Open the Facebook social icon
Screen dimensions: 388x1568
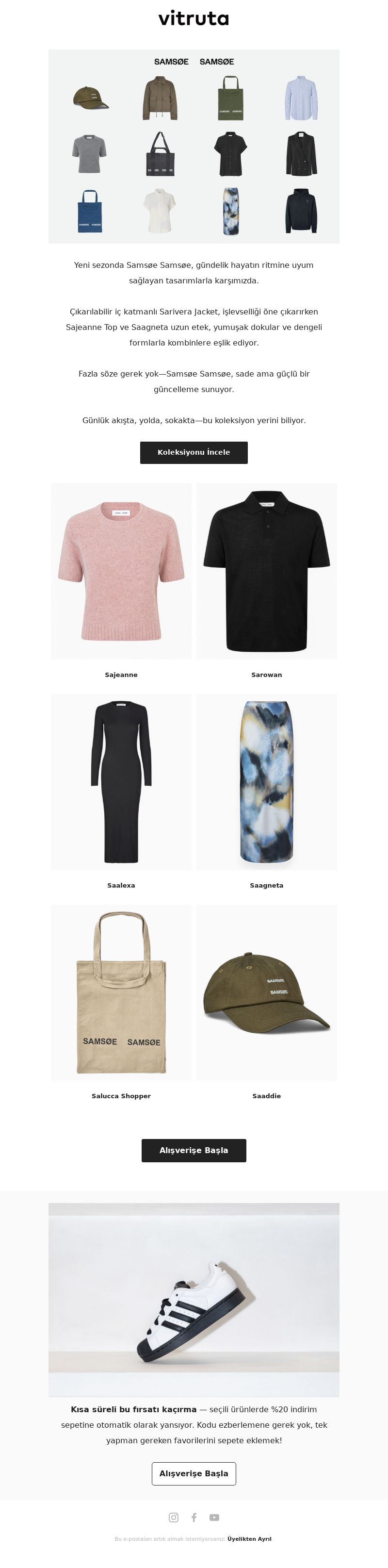tap(194, 1517)
